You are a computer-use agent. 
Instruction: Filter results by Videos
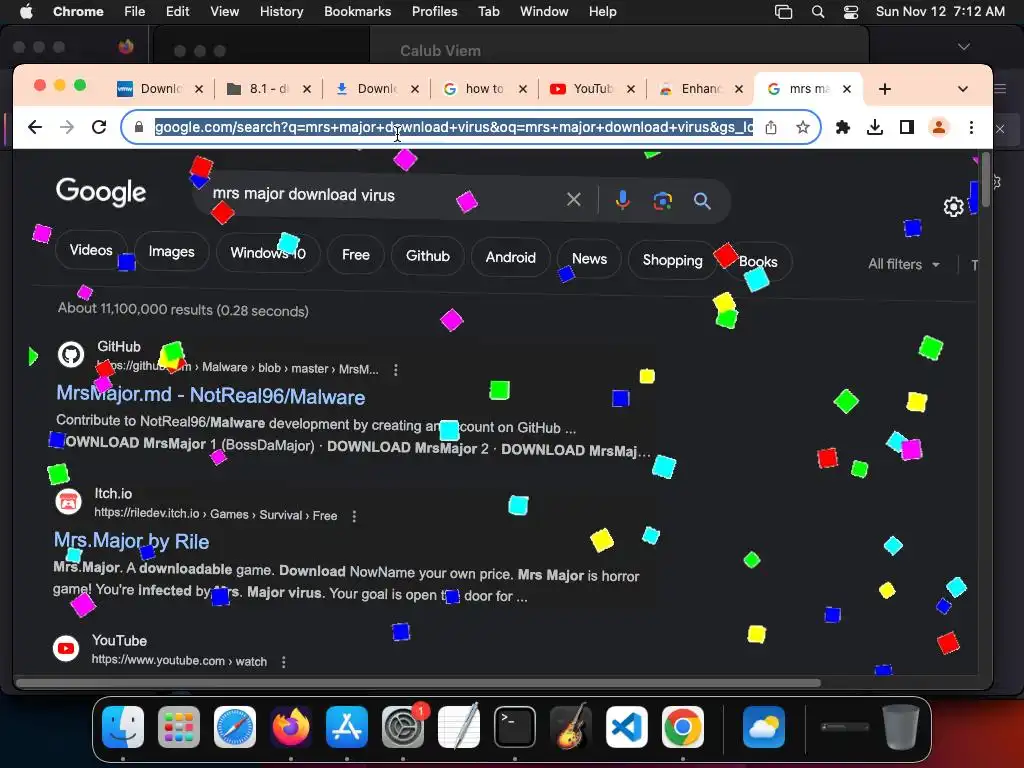pos(91,250)
